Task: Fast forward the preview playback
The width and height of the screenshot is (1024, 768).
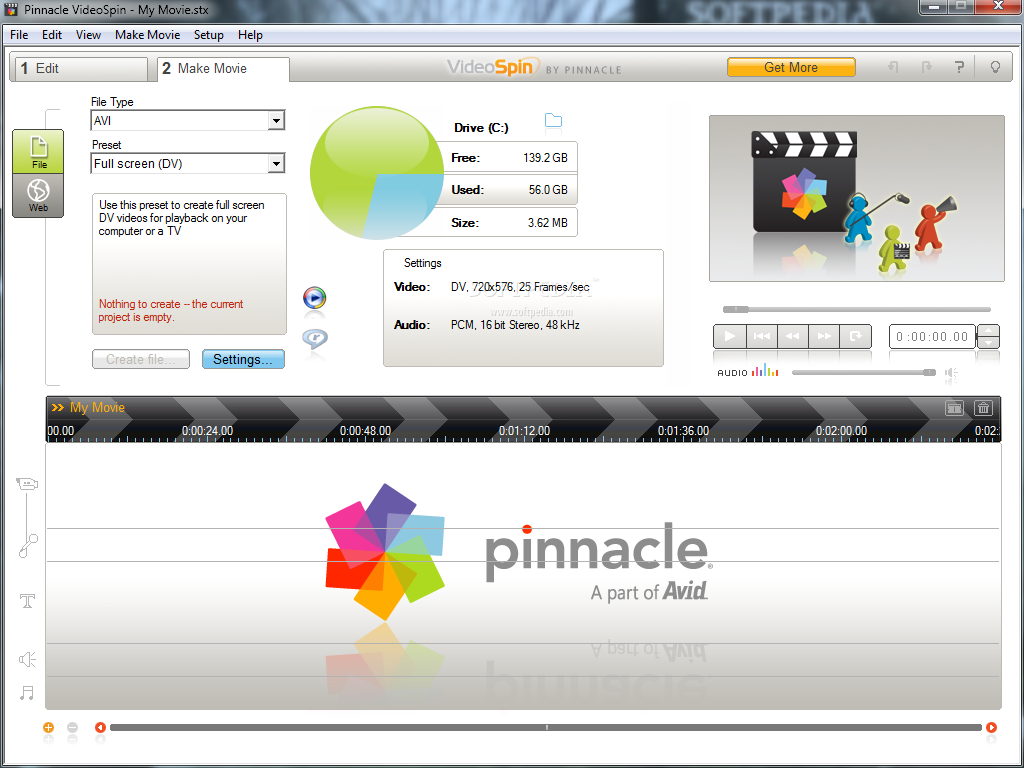Action: 824,336
